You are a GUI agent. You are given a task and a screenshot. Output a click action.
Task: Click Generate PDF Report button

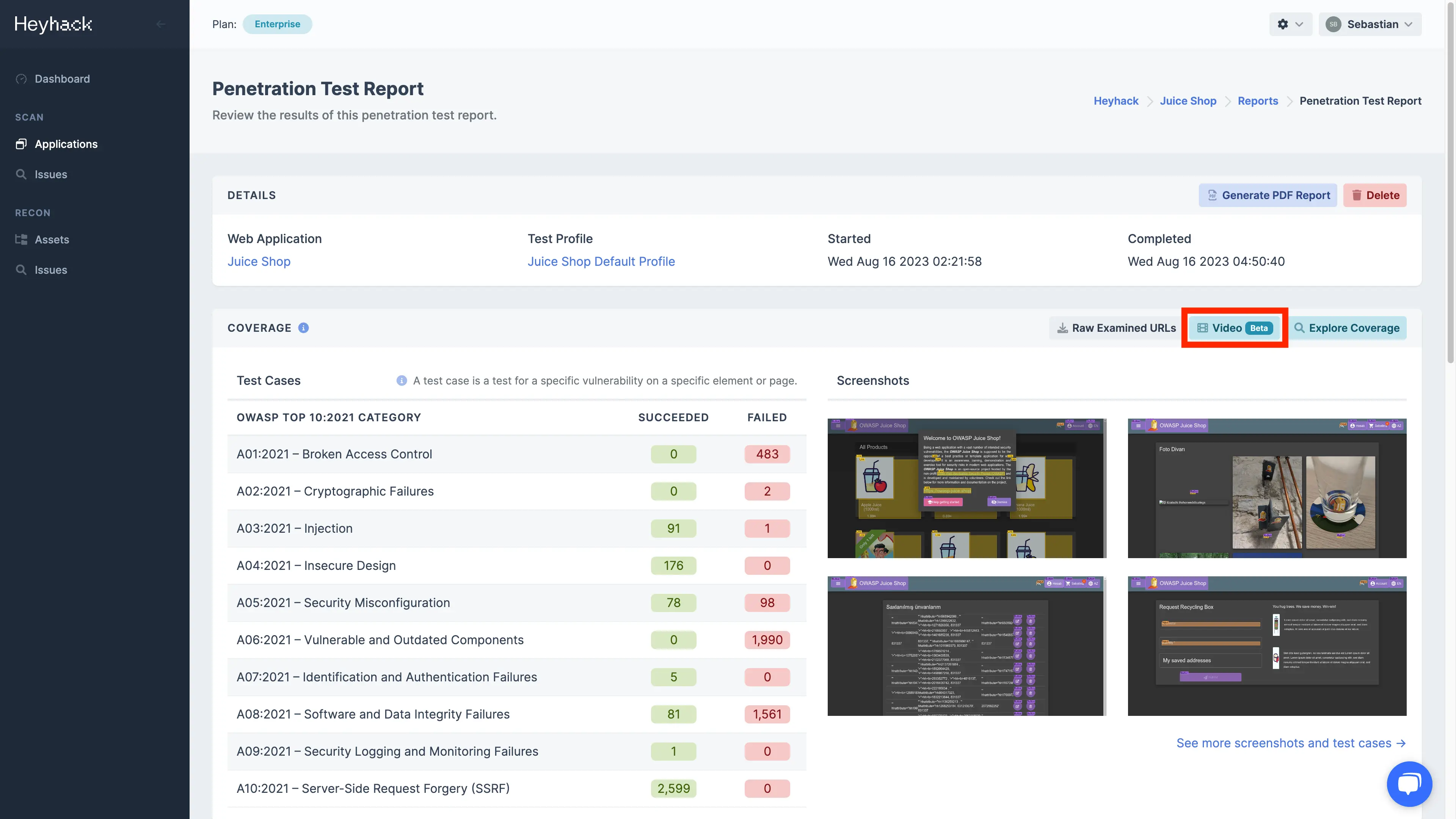tap(1268, 195)
